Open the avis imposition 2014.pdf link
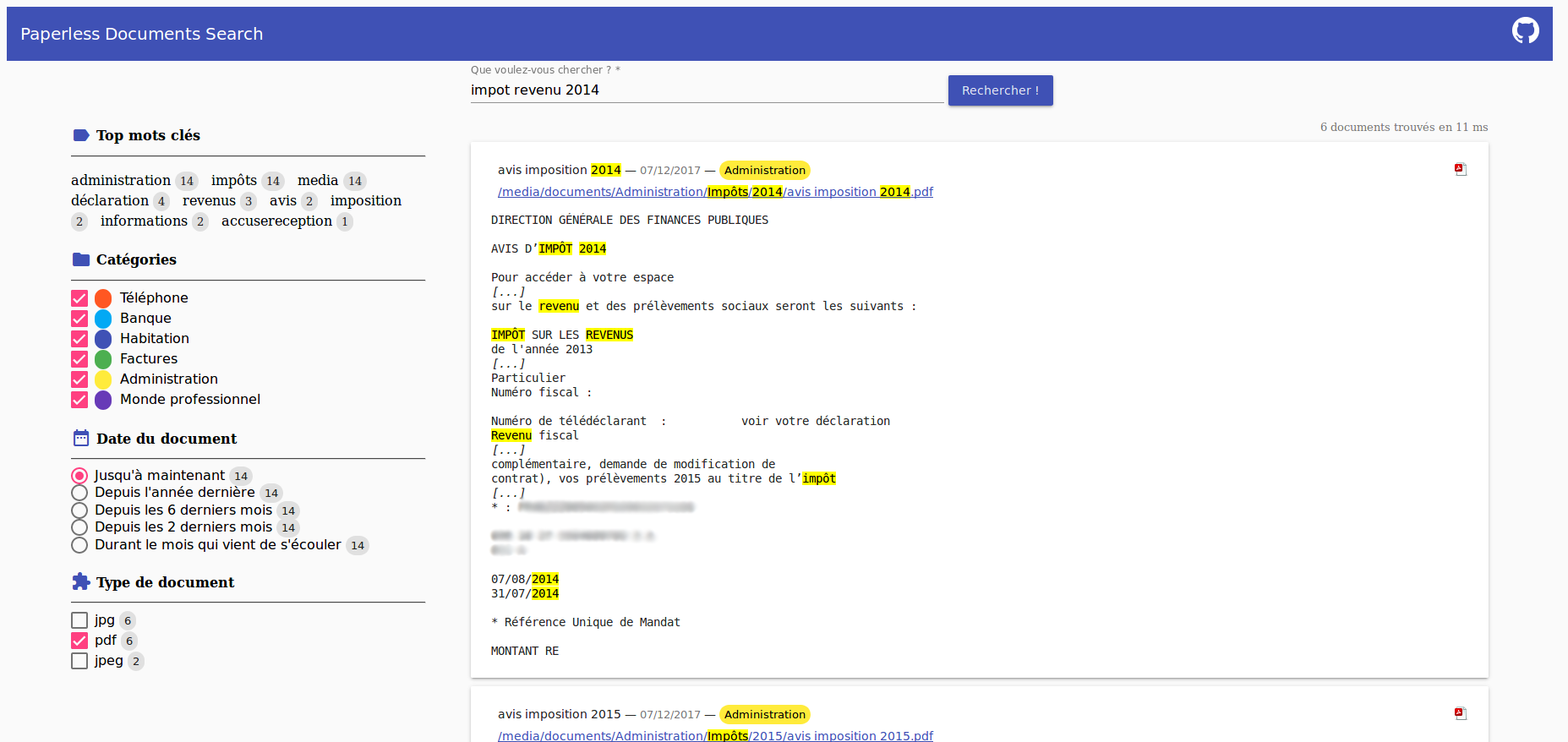Viewport: 1568px width, 742px height. 715,192
